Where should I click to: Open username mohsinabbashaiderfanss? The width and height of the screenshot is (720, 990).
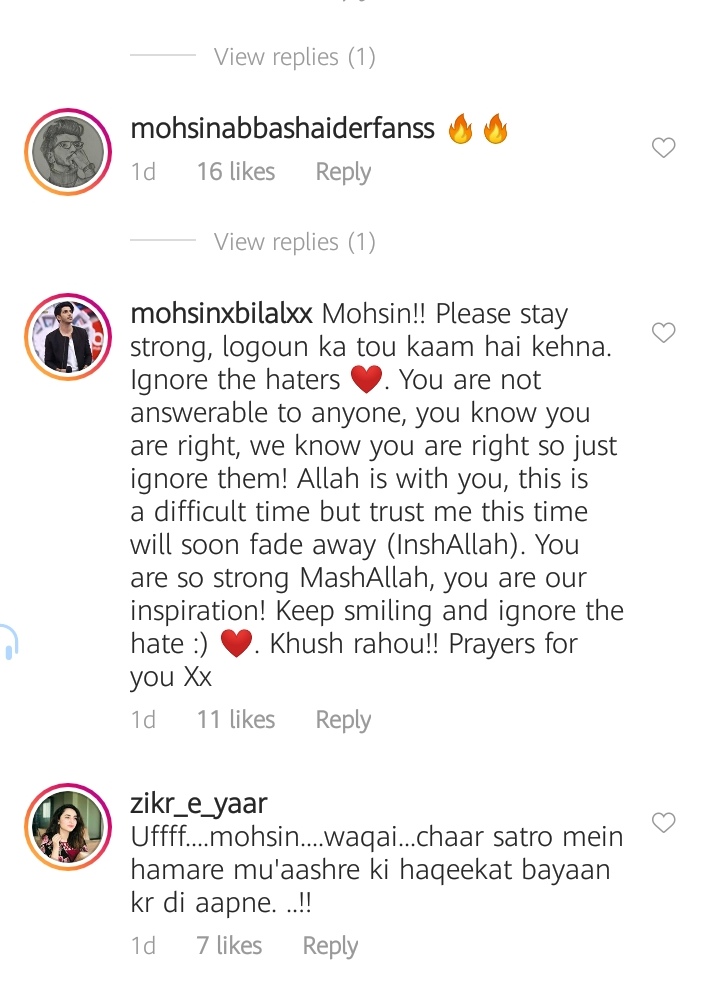282,128
